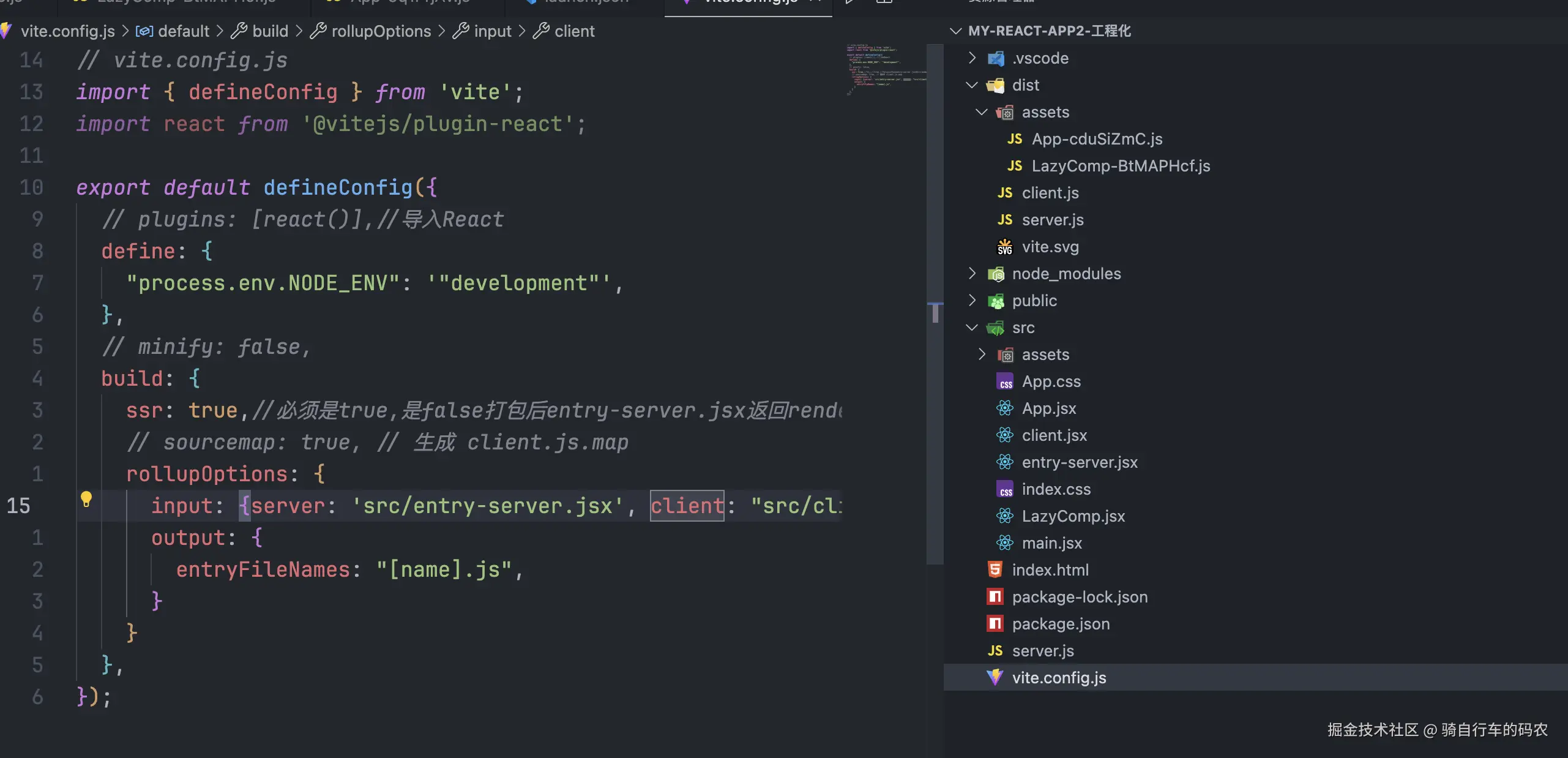Screen dimensions: 1568x758
Task: Collapse the src folder chevron
Action: pyautogui.click(x=972, y=328)
